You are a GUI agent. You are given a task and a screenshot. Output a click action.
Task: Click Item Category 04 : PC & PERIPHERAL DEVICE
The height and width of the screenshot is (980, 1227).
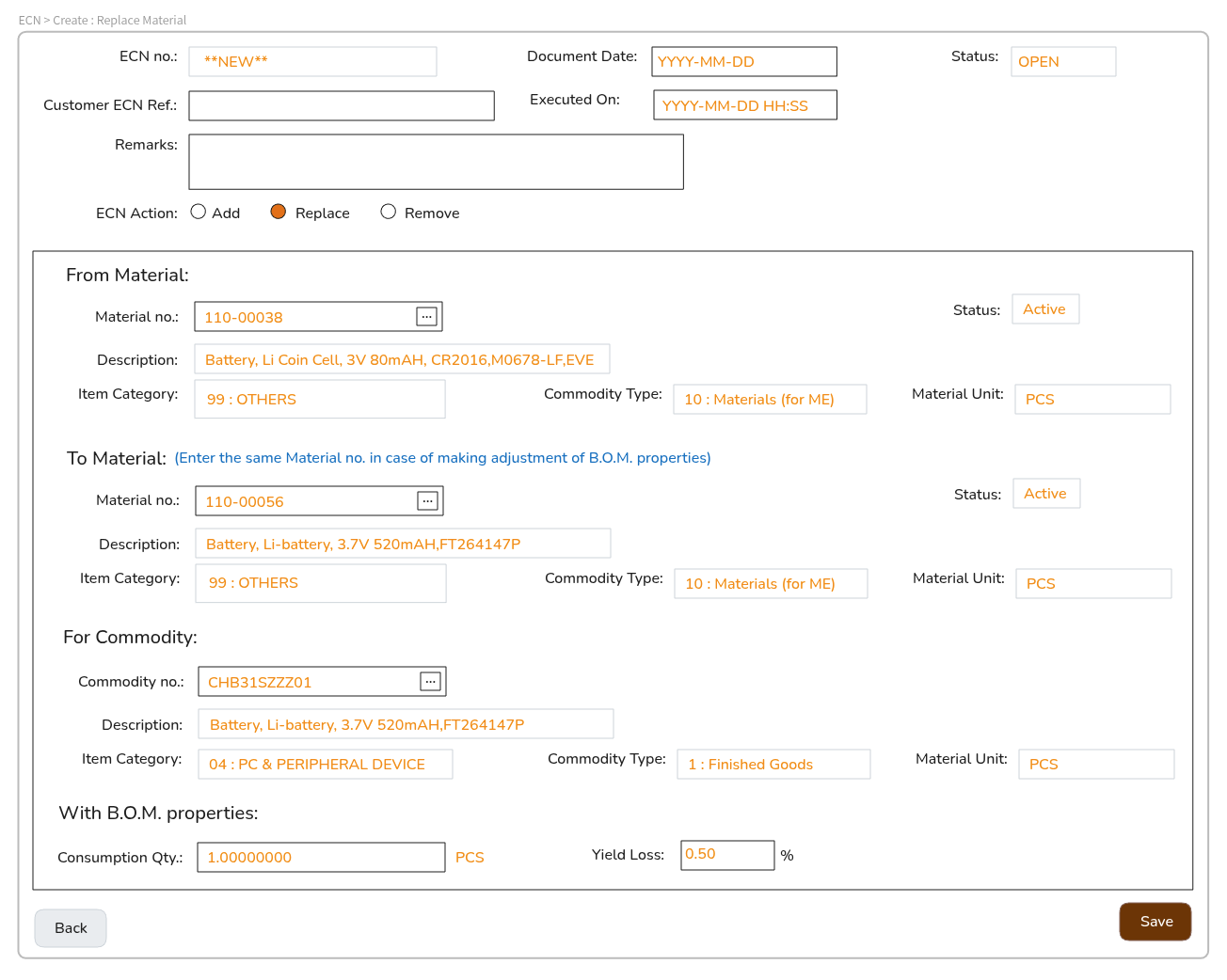point(325,765)
